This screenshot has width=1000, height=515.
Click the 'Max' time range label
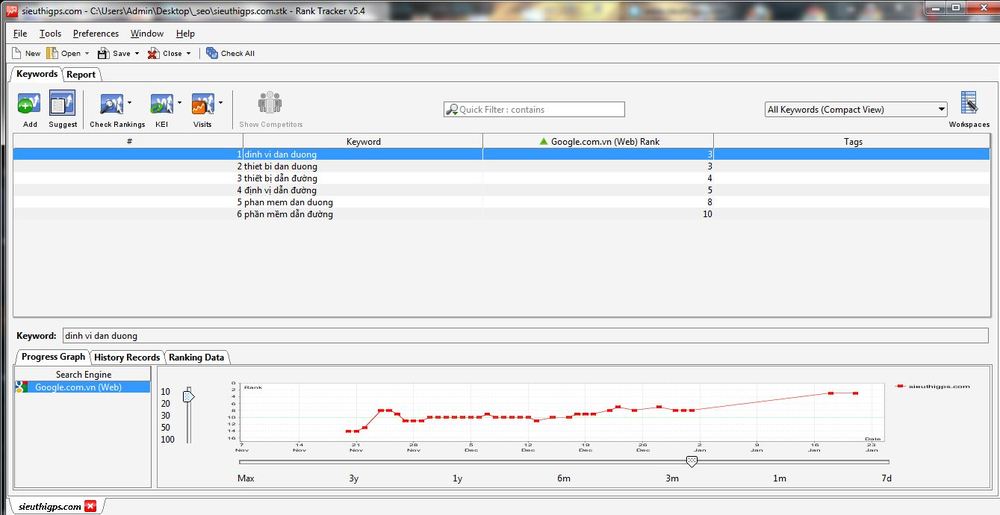click(x=246, y=478)
